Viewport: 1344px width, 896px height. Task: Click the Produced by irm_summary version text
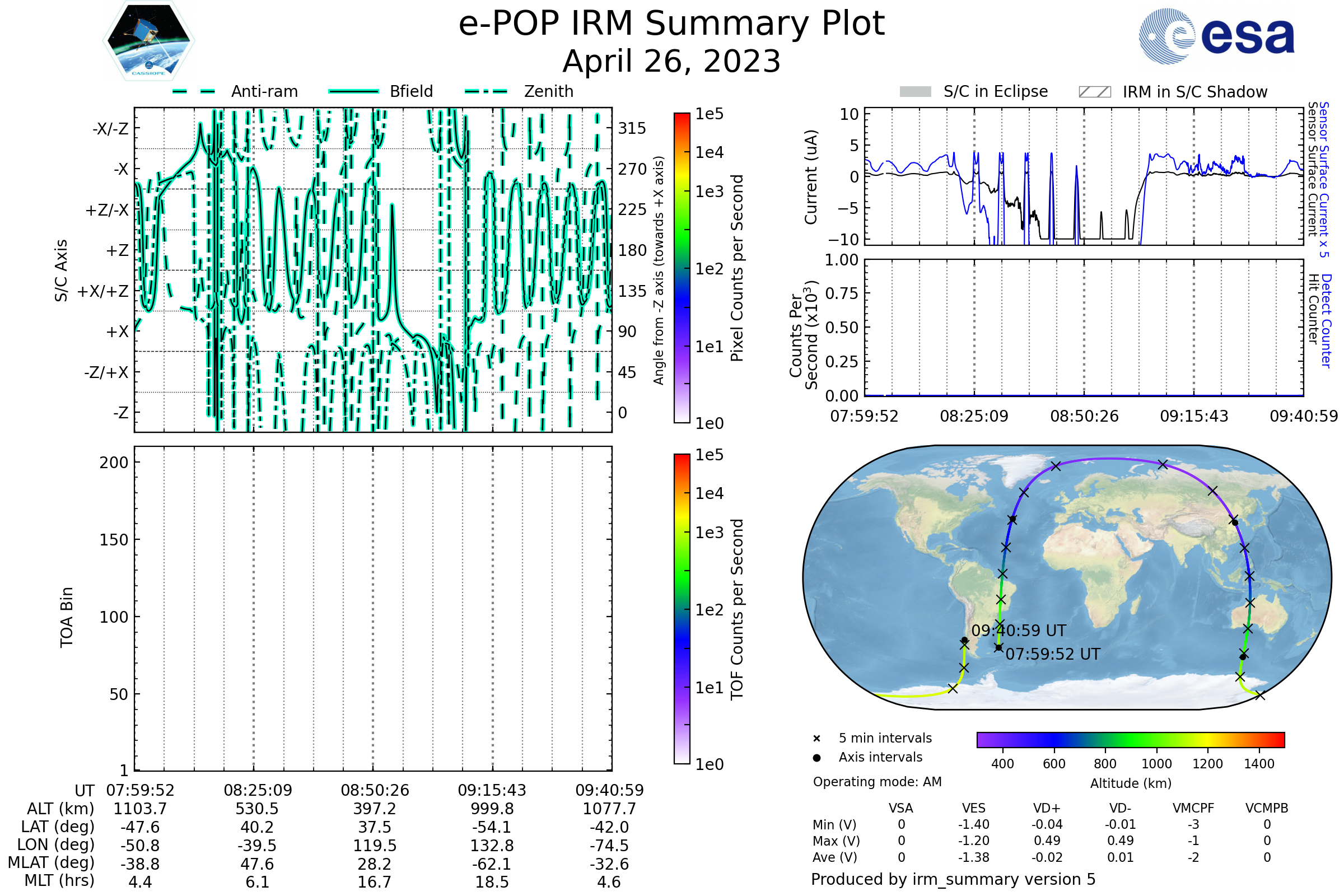click(x=953, y=879)
